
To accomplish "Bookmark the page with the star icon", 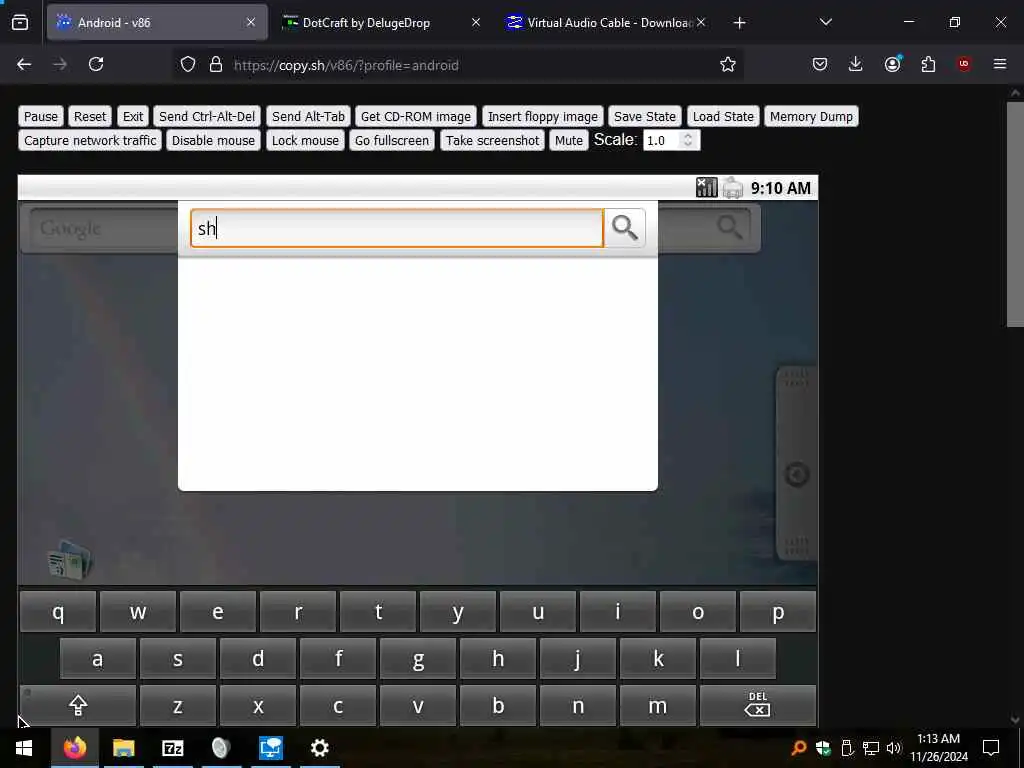I will 728,65.
